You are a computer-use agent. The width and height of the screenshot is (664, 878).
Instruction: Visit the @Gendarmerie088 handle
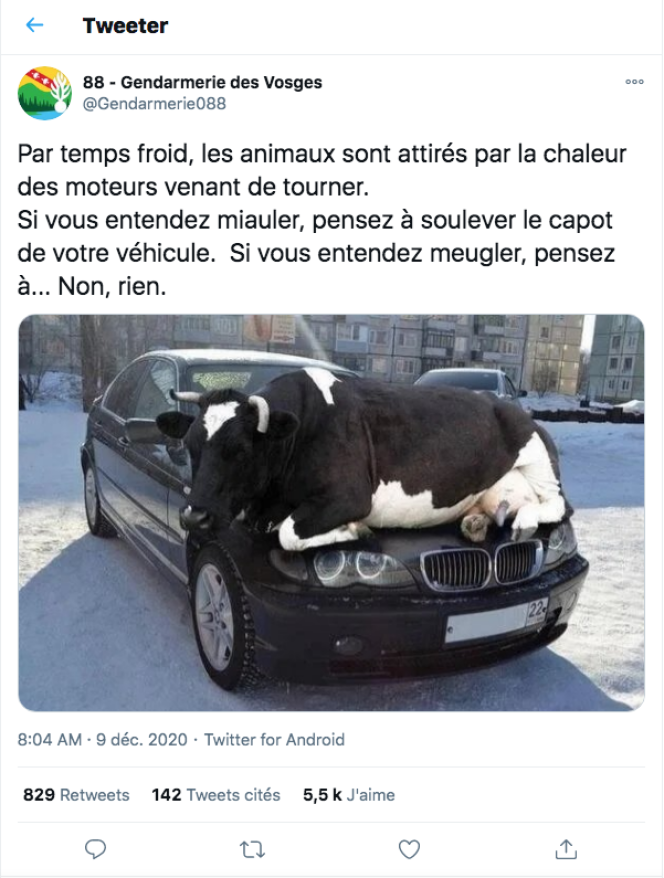155,104
